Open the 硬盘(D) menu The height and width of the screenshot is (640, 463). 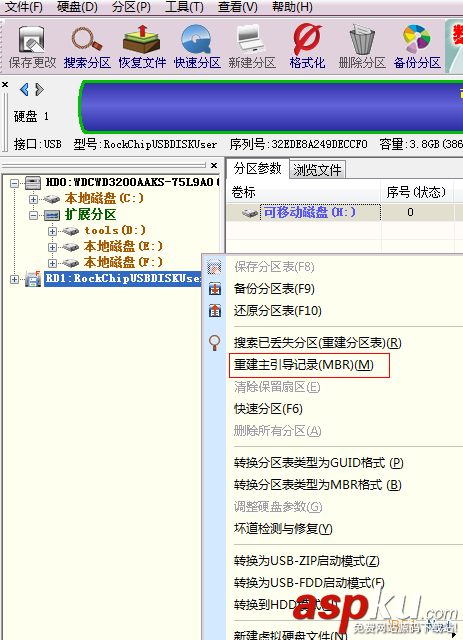[x=77, y=7]
